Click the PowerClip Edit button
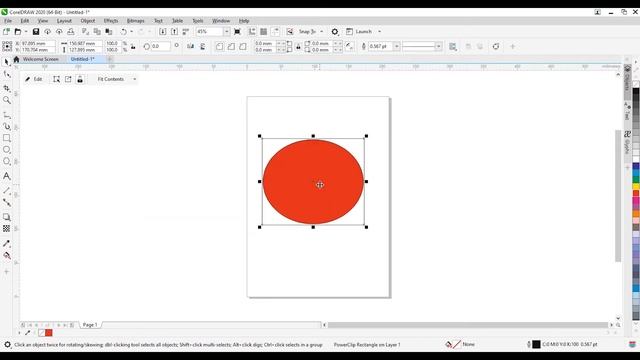The height and width of the screenshot is (360, 640). [x=33, y=79]
